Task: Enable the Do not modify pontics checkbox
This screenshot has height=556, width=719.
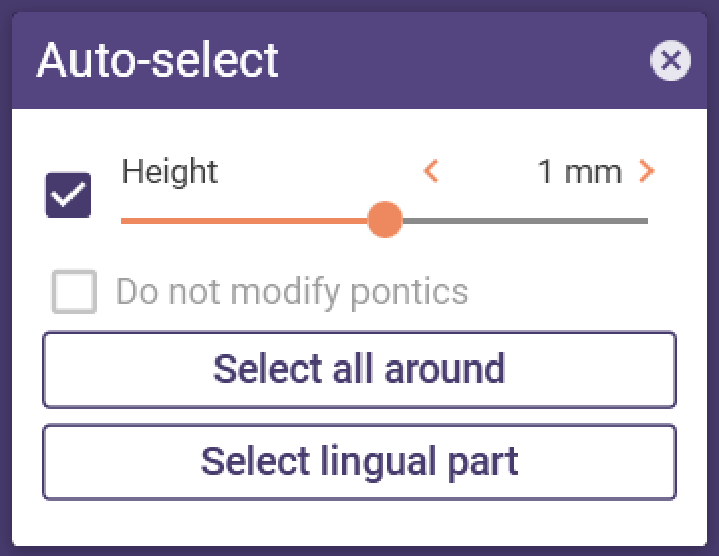Action: (74, 292)
